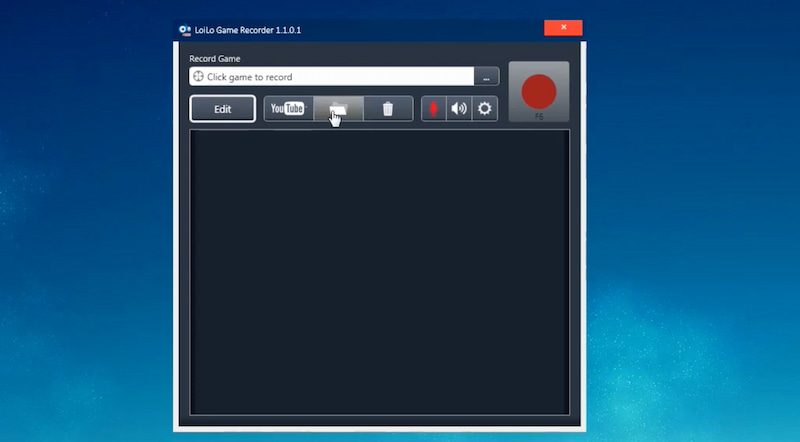Open the recordings folder icon
The width and height of the screenshot is (800, 442).
(338, 109)
